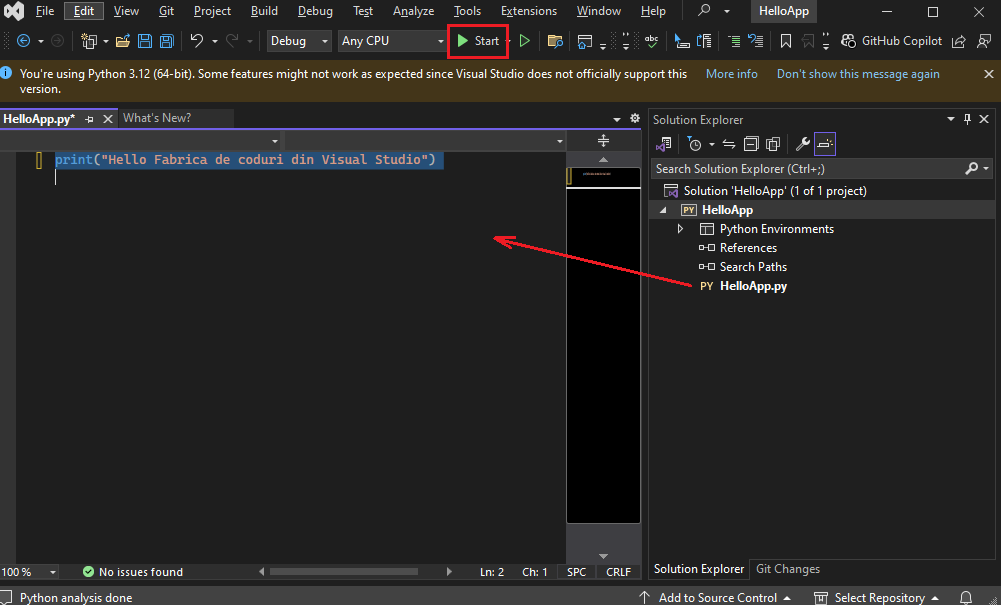The height and width of the screenshot is (605, 1001).
Task: Click Don't show this message again
Action: point(858,74)
